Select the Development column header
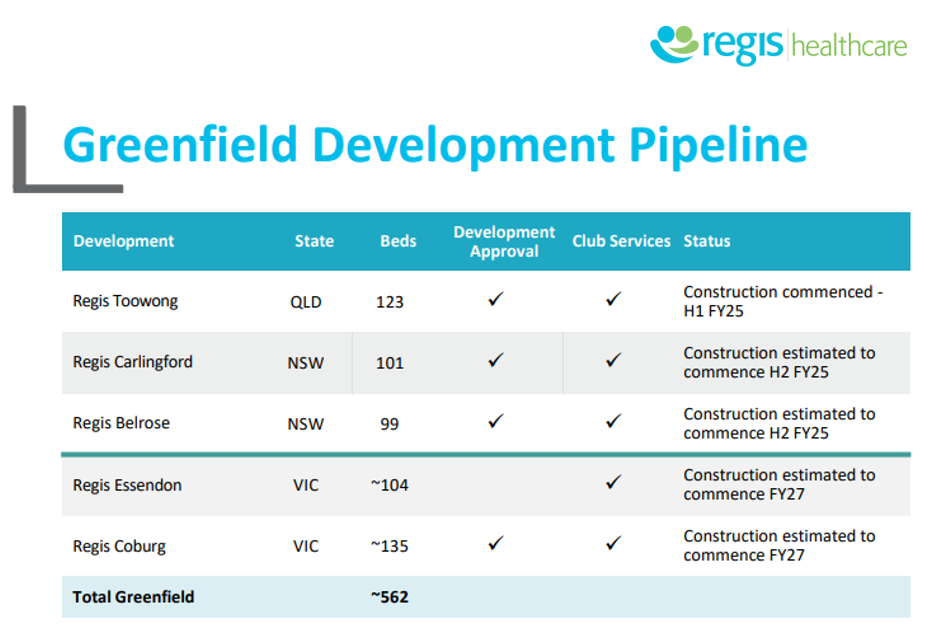The height and width of the screenshot is (637, 926). tap(123, 241)
